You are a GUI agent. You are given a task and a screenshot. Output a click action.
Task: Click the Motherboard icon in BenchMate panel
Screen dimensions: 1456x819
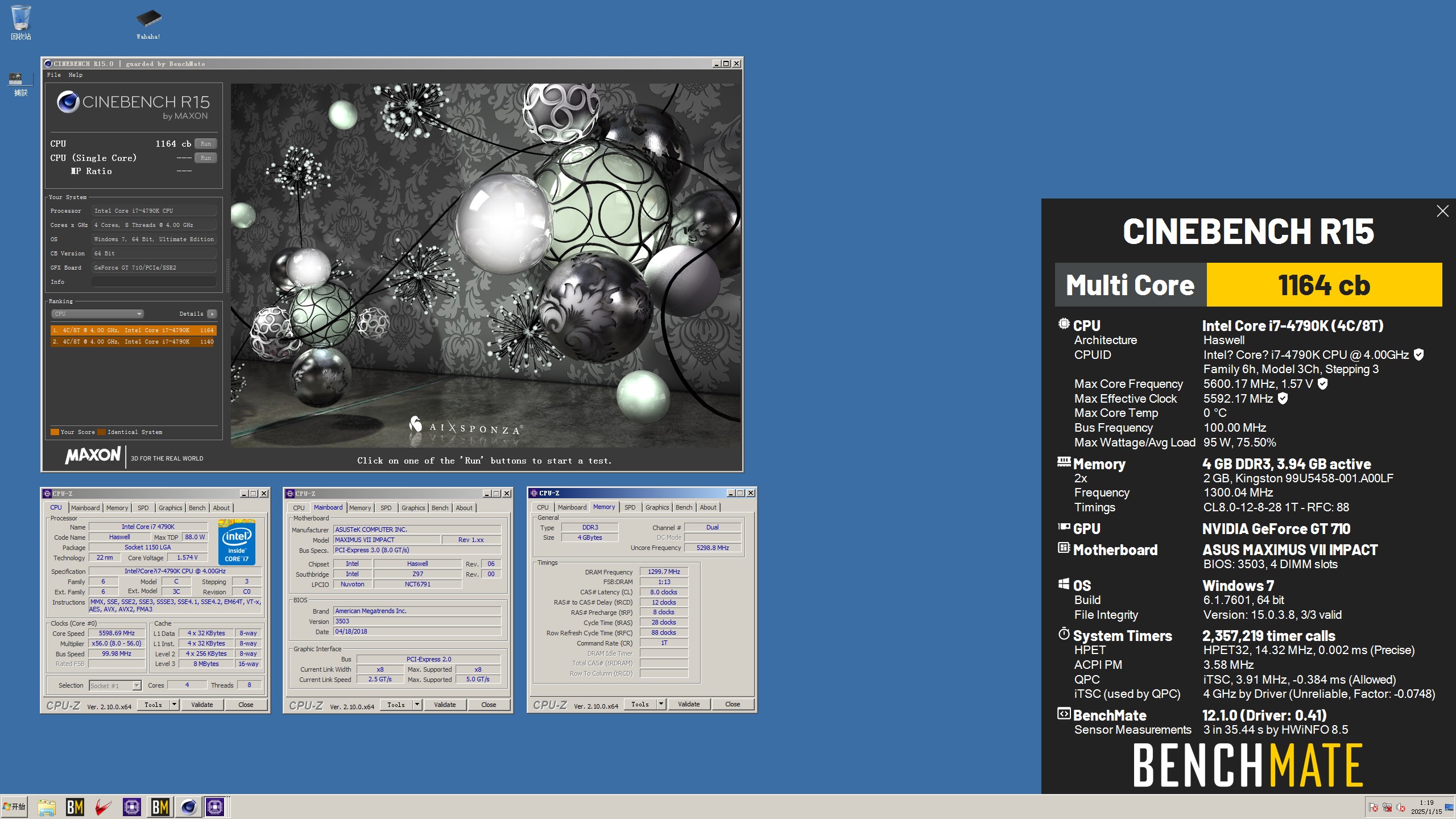click(1064, 548)
